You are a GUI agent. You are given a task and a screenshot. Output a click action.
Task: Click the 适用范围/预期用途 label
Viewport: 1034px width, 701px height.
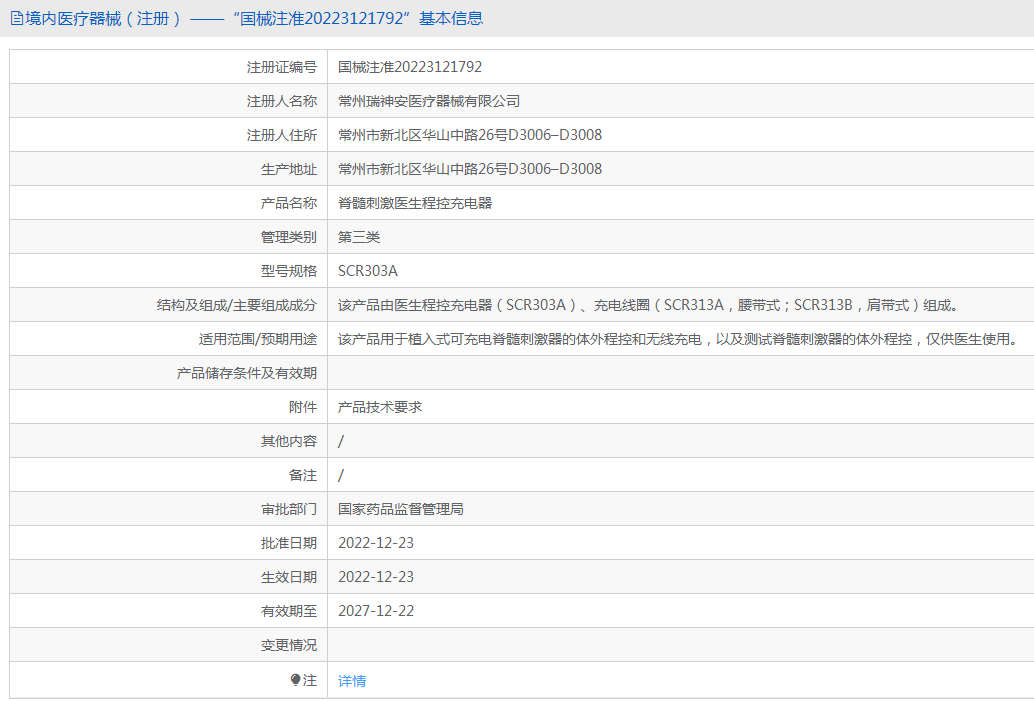(x=258, y=339)
